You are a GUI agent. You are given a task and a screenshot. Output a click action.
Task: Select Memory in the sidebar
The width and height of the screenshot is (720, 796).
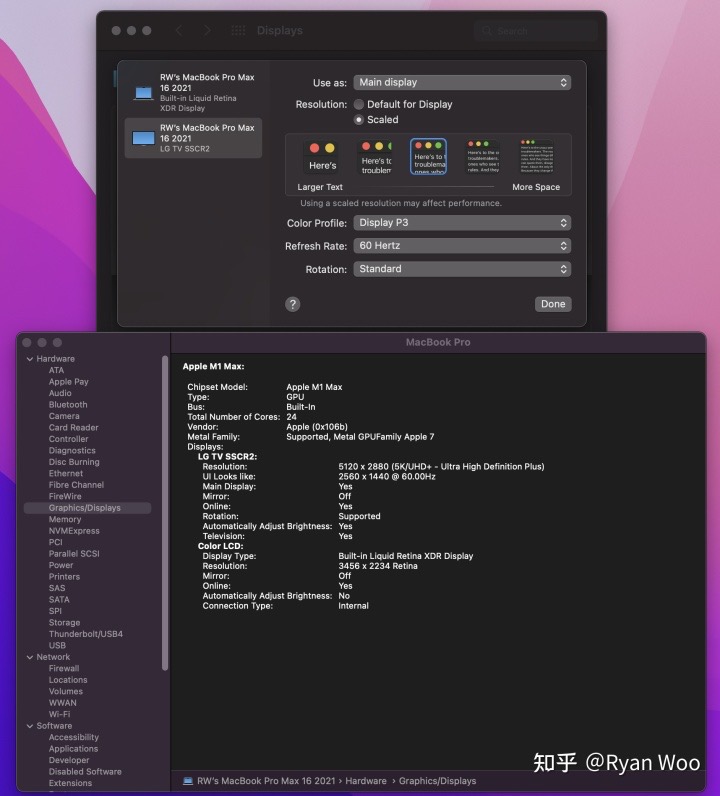pyautogui.click(x=65, y=519)
